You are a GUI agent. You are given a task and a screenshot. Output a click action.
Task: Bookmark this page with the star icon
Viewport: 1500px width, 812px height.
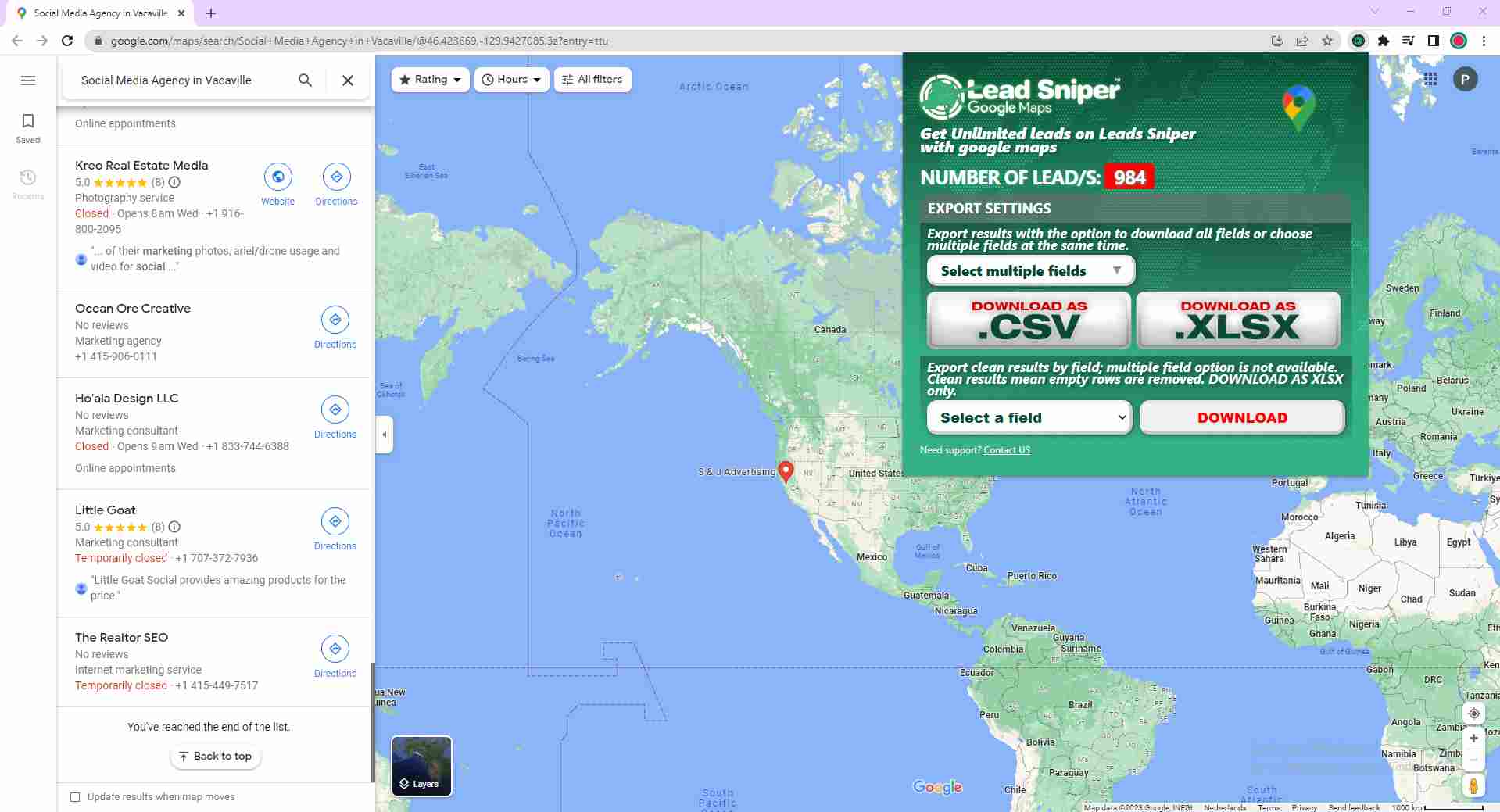(x=1327, y=41)
